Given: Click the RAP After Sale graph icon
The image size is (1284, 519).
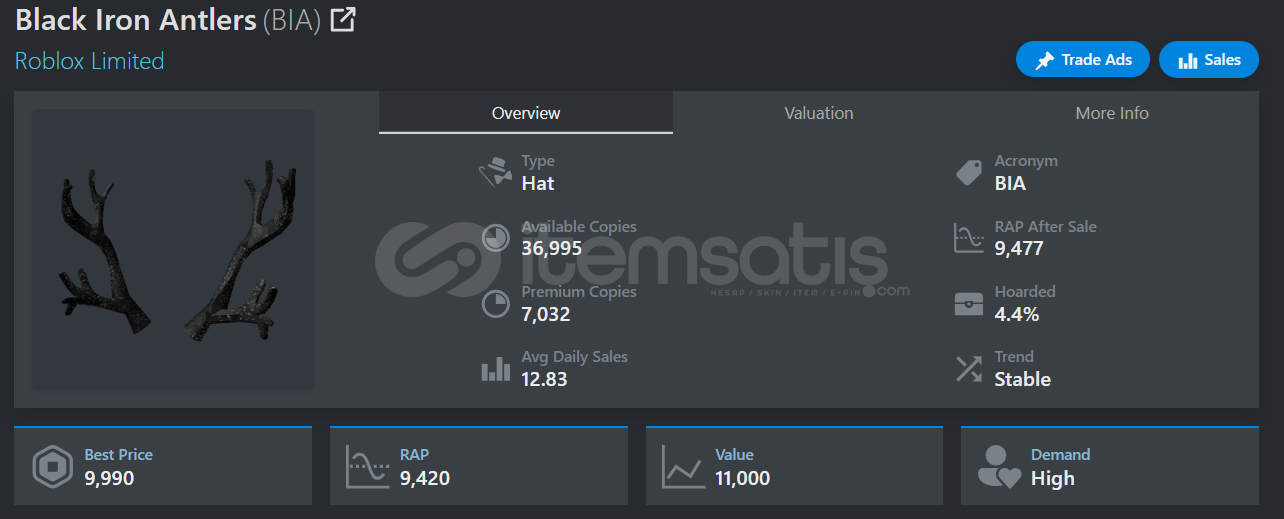Looking at the screenshot, I should (968, 238).
